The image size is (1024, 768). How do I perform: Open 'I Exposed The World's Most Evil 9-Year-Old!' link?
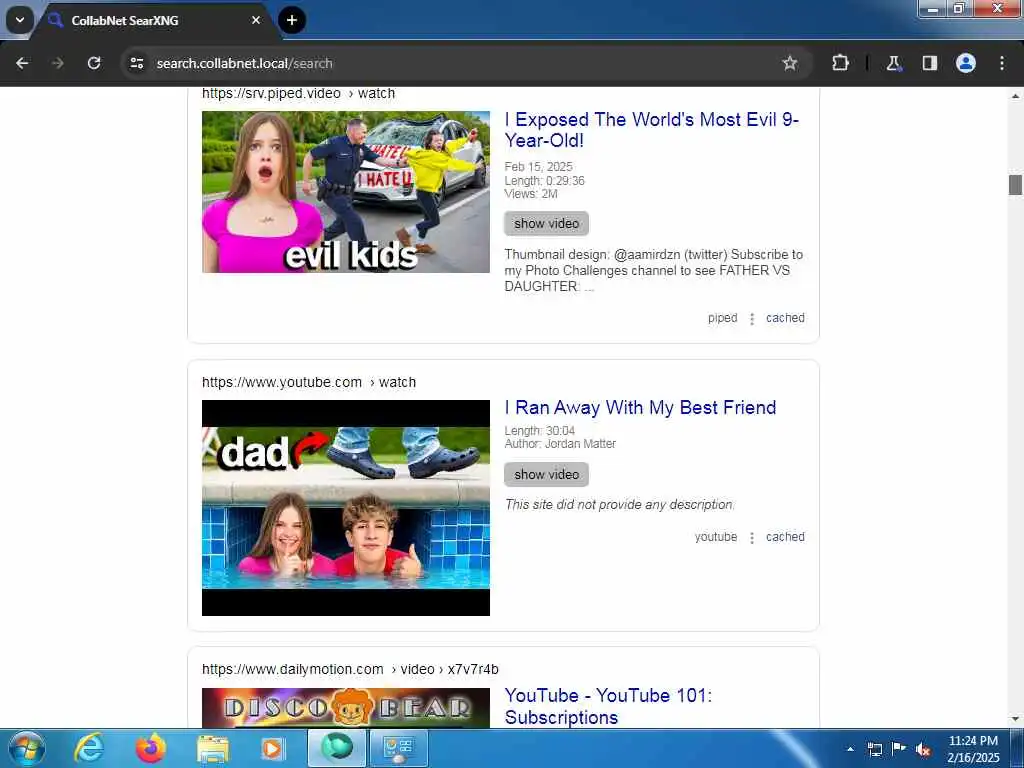651,130
